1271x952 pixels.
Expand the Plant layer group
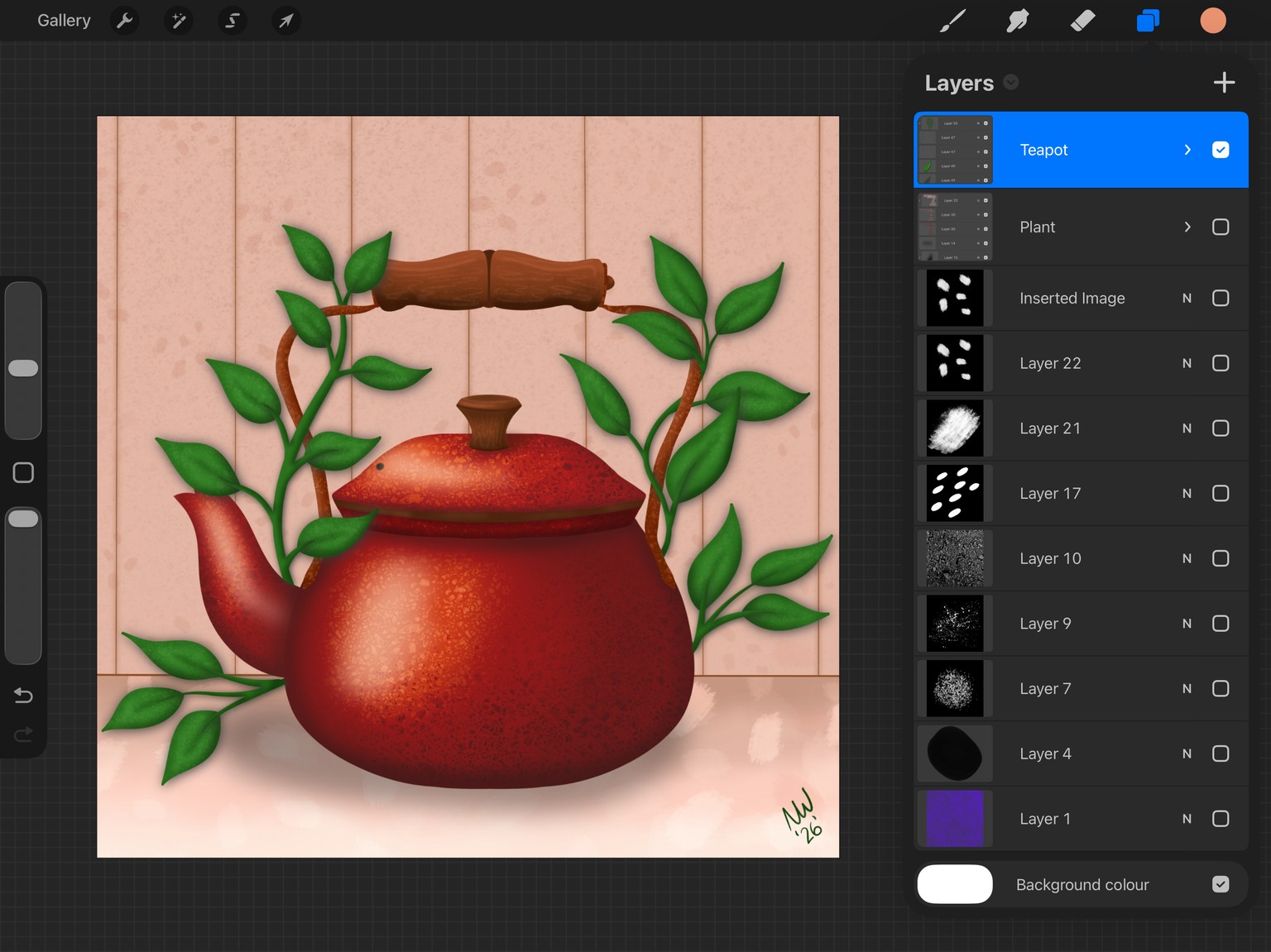[1187, 227]
